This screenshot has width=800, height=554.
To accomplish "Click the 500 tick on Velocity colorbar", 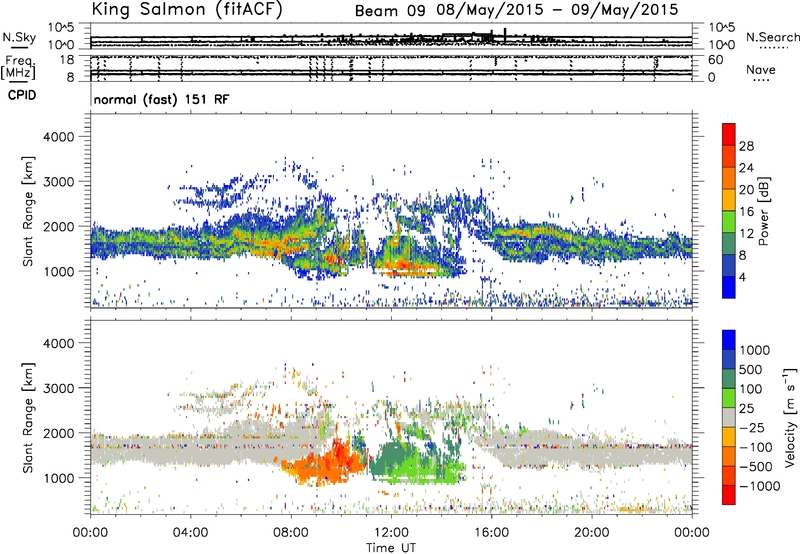I will [751, 369].
